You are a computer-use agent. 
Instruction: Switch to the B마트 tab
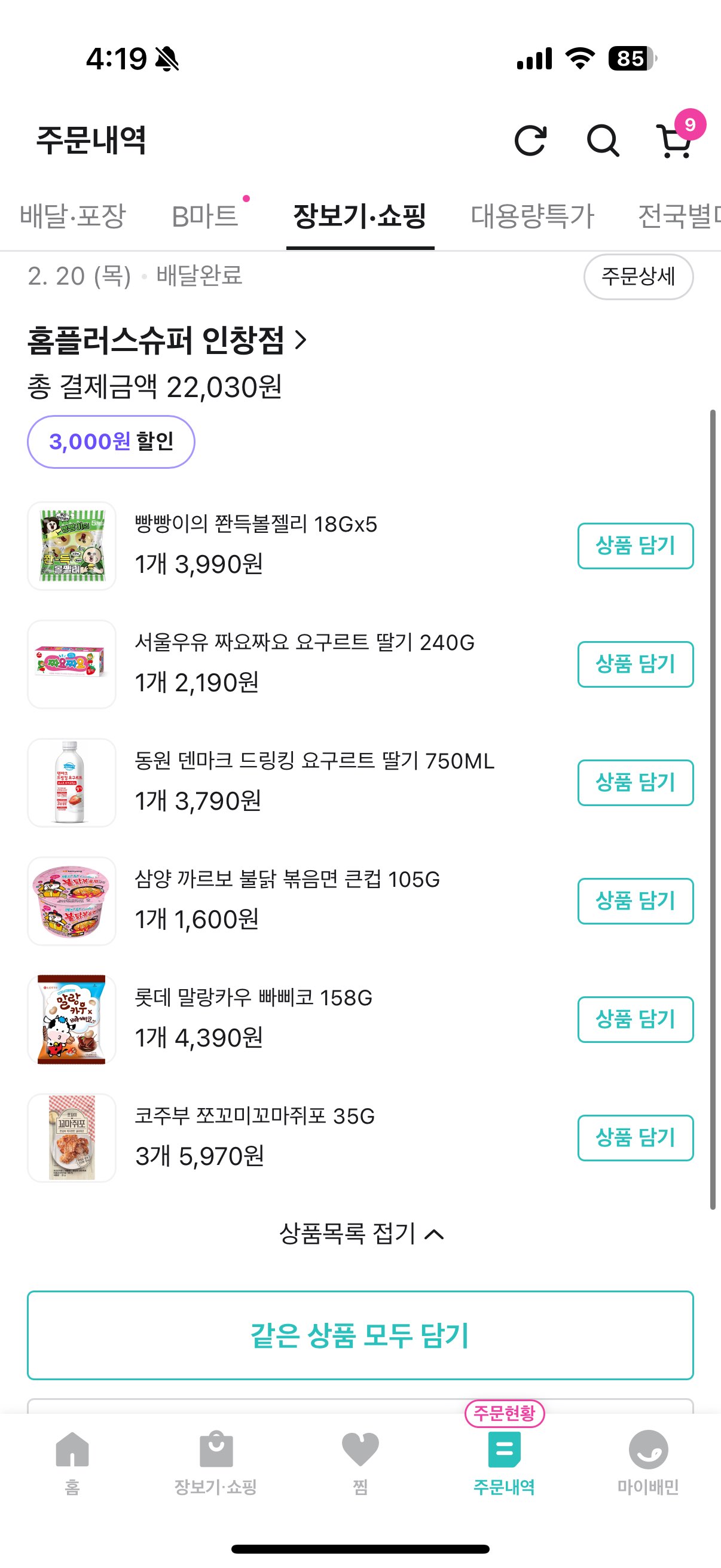click(205, 216)
